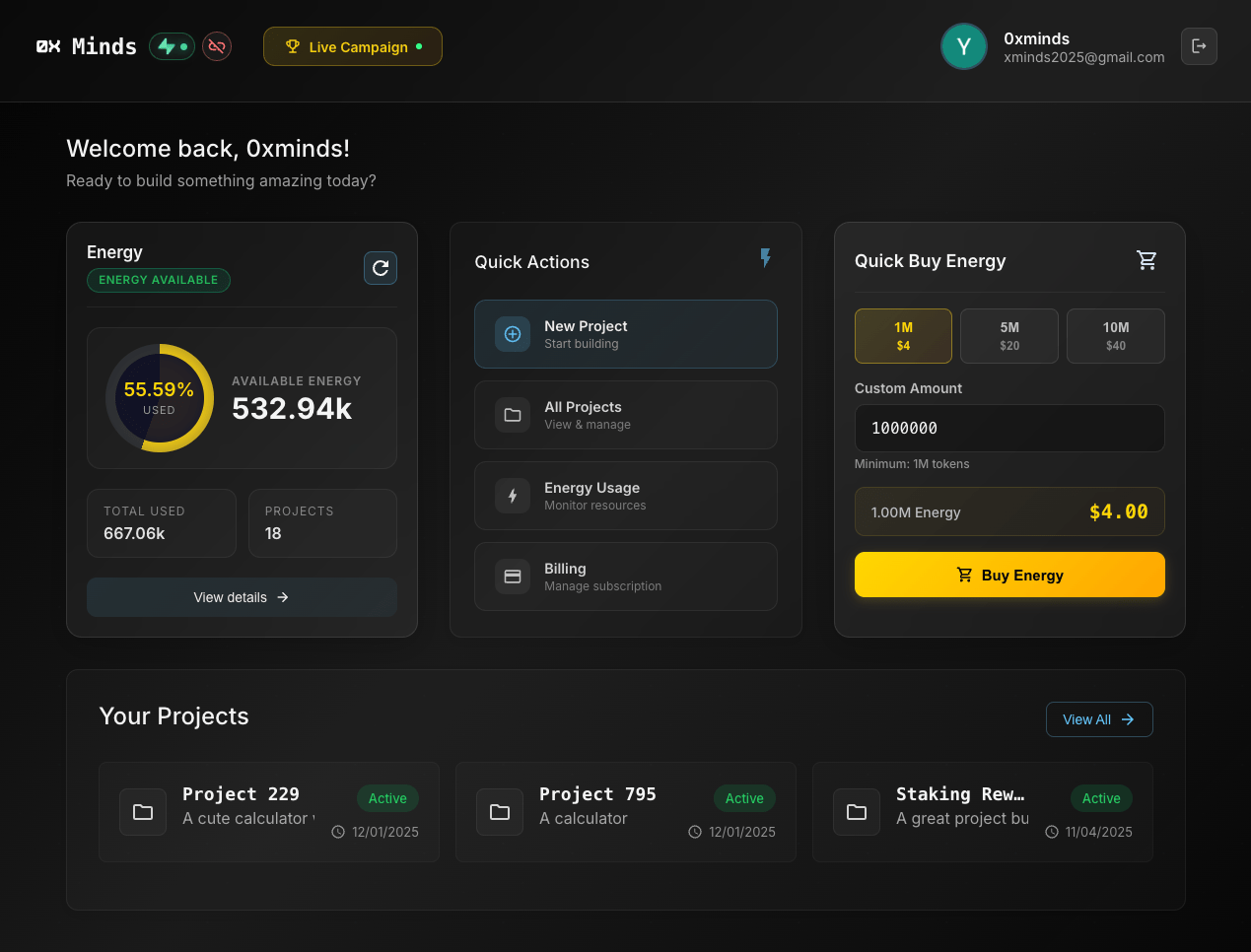Click the credit card icon next to Billing

pyautogui.click(x=513, y=577)
